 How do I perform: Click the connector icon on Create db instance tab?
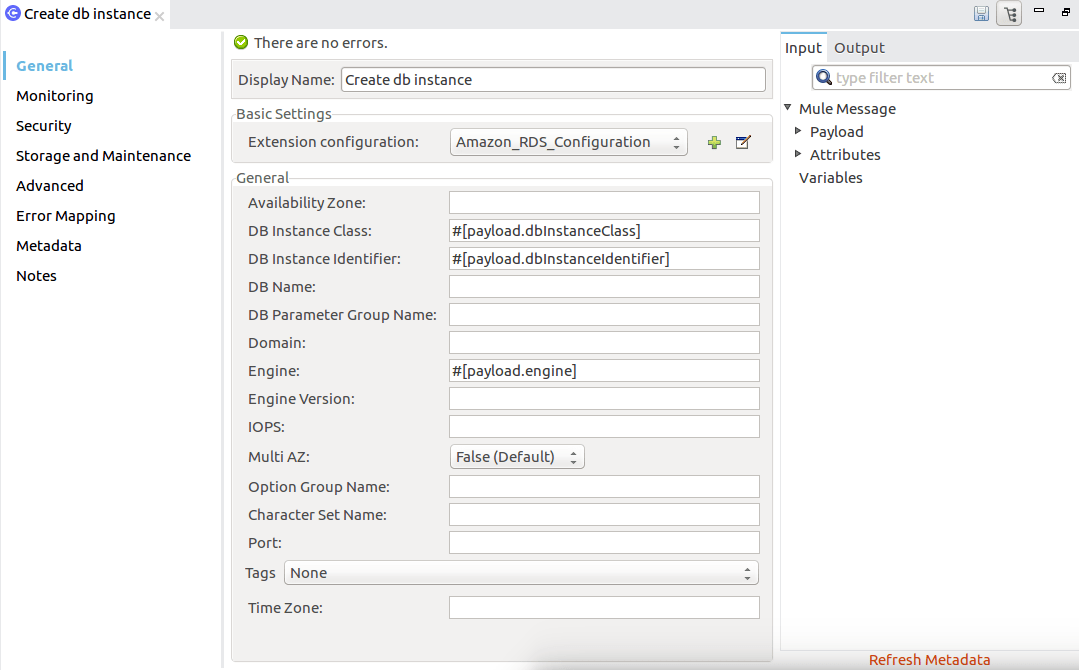(11, 13)
